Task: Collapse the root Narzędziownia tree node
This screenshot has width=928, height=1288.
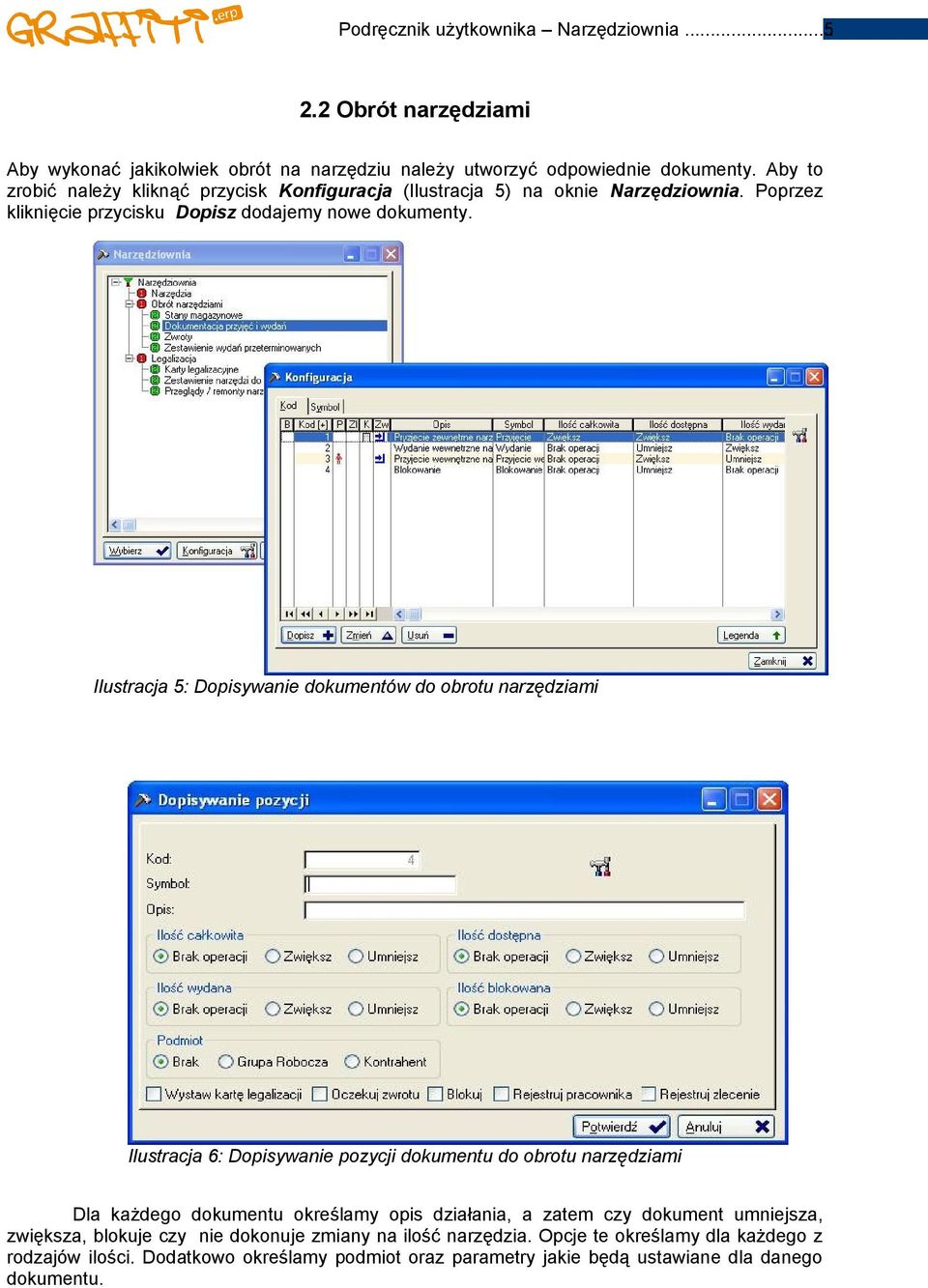Action: [115, 282]
